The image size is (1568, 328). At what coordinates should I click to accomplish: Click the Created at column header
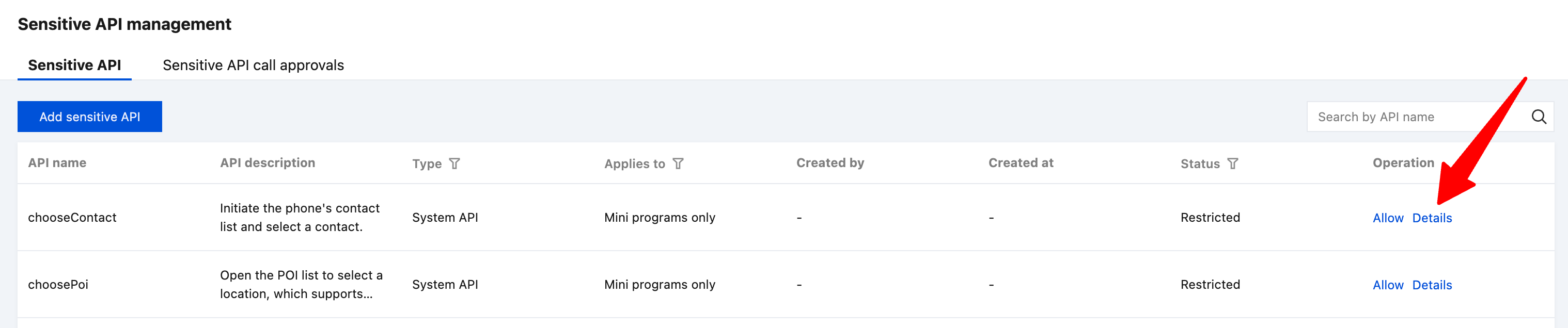coord(1020,163)
